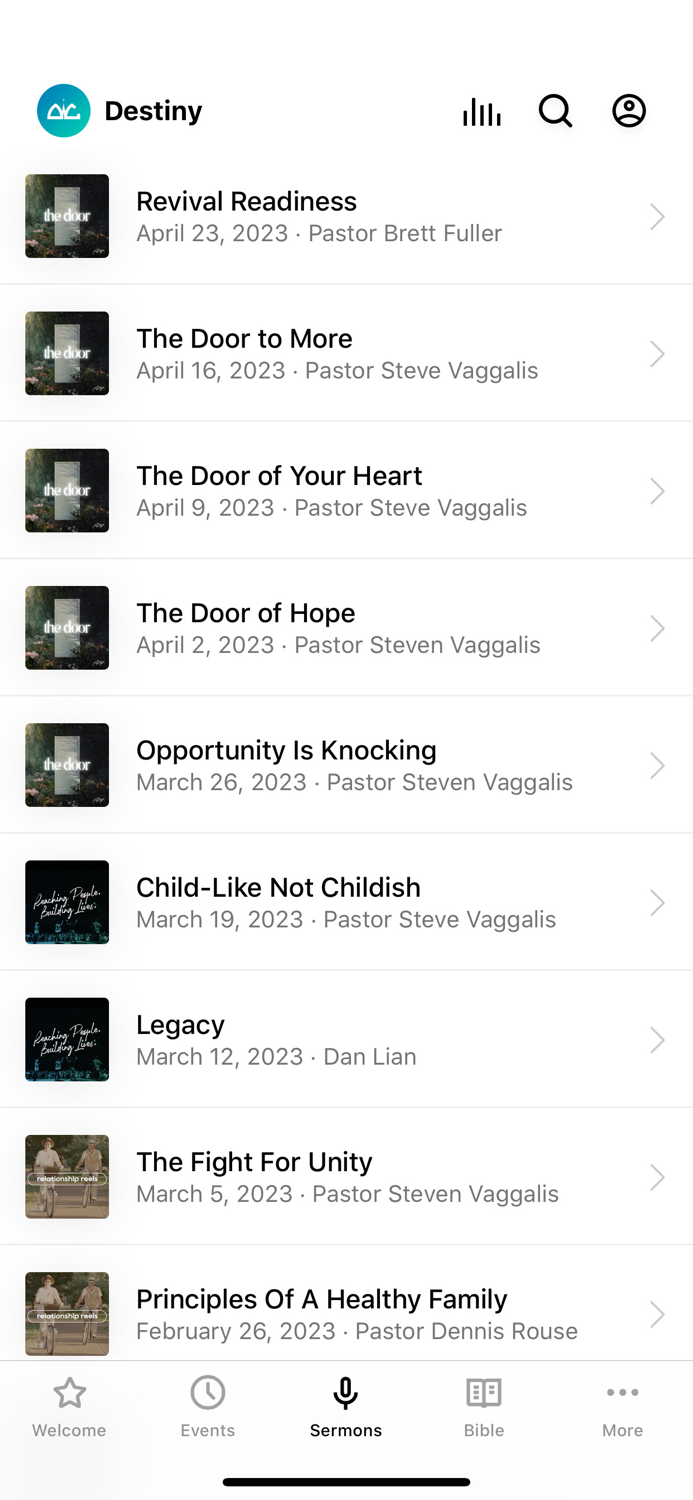Image resolution: width=693 pixels, height=1500 pixels.
Task: Tap the More ellipsis icon
Action: 622,1391
